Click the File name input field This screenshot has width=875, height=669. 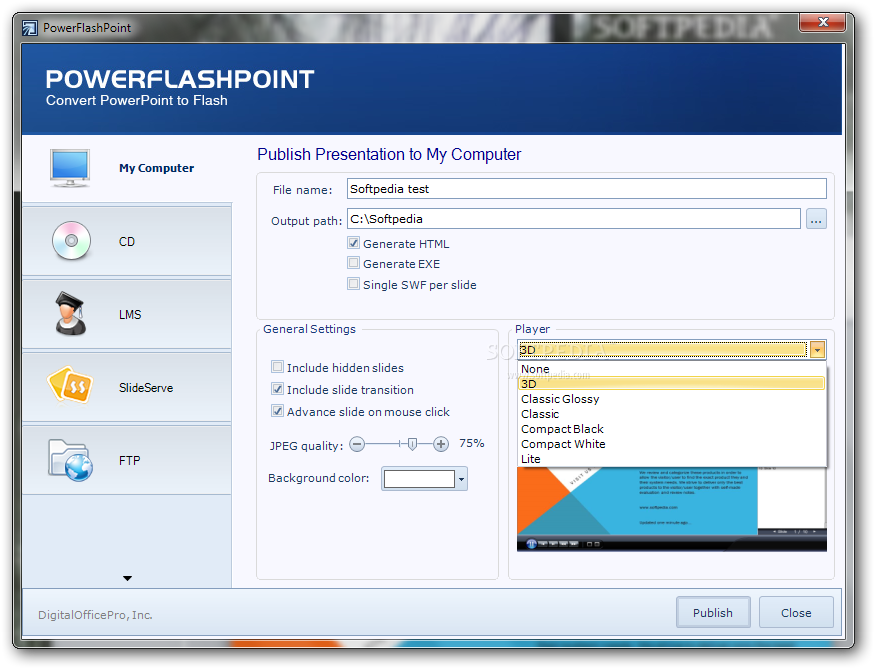click(586, 189)
